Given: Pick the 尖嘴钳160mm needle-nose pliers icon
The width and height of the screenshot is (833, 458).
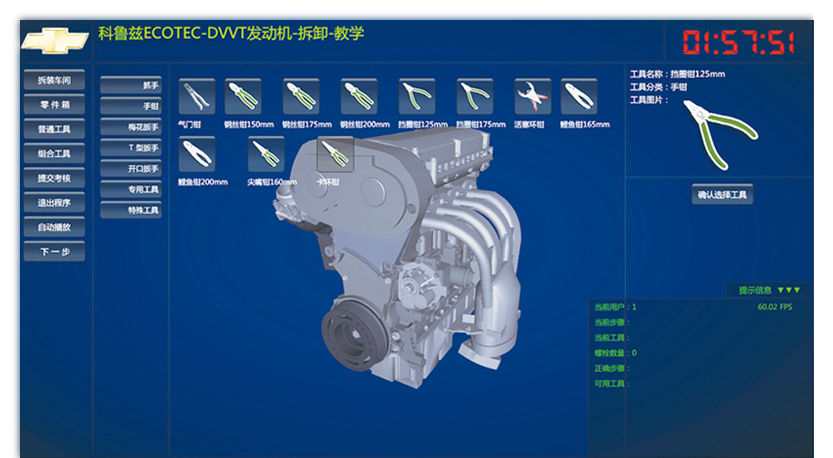Looking at the screenshot, I should point(266,154).
